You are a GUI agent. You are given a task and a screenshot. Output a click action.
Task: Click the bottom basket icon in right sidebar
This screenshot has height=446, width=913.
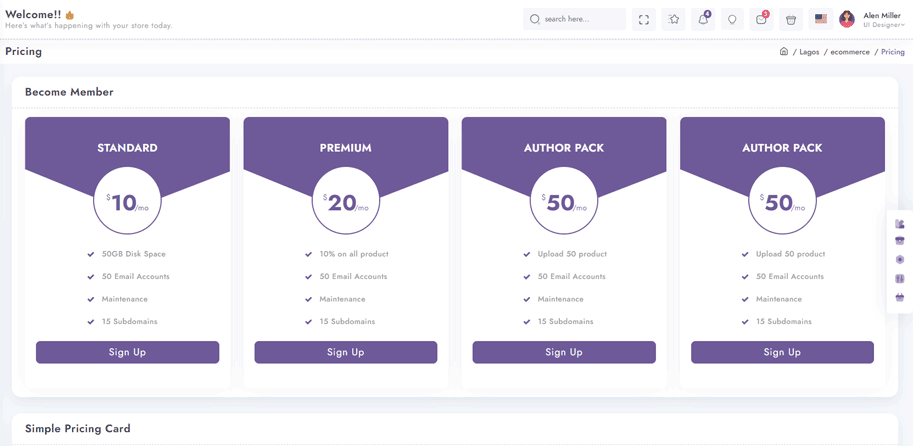(900, 298)
